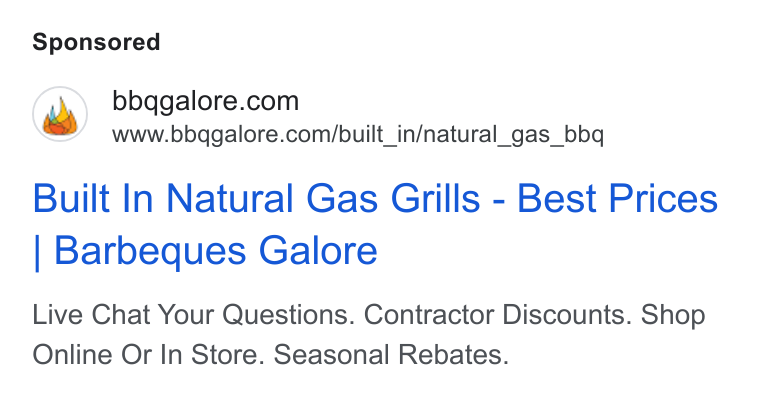760x398 pixels.
Task: Click the bbqgalore.com site name
Action: [x=206, y=101]
